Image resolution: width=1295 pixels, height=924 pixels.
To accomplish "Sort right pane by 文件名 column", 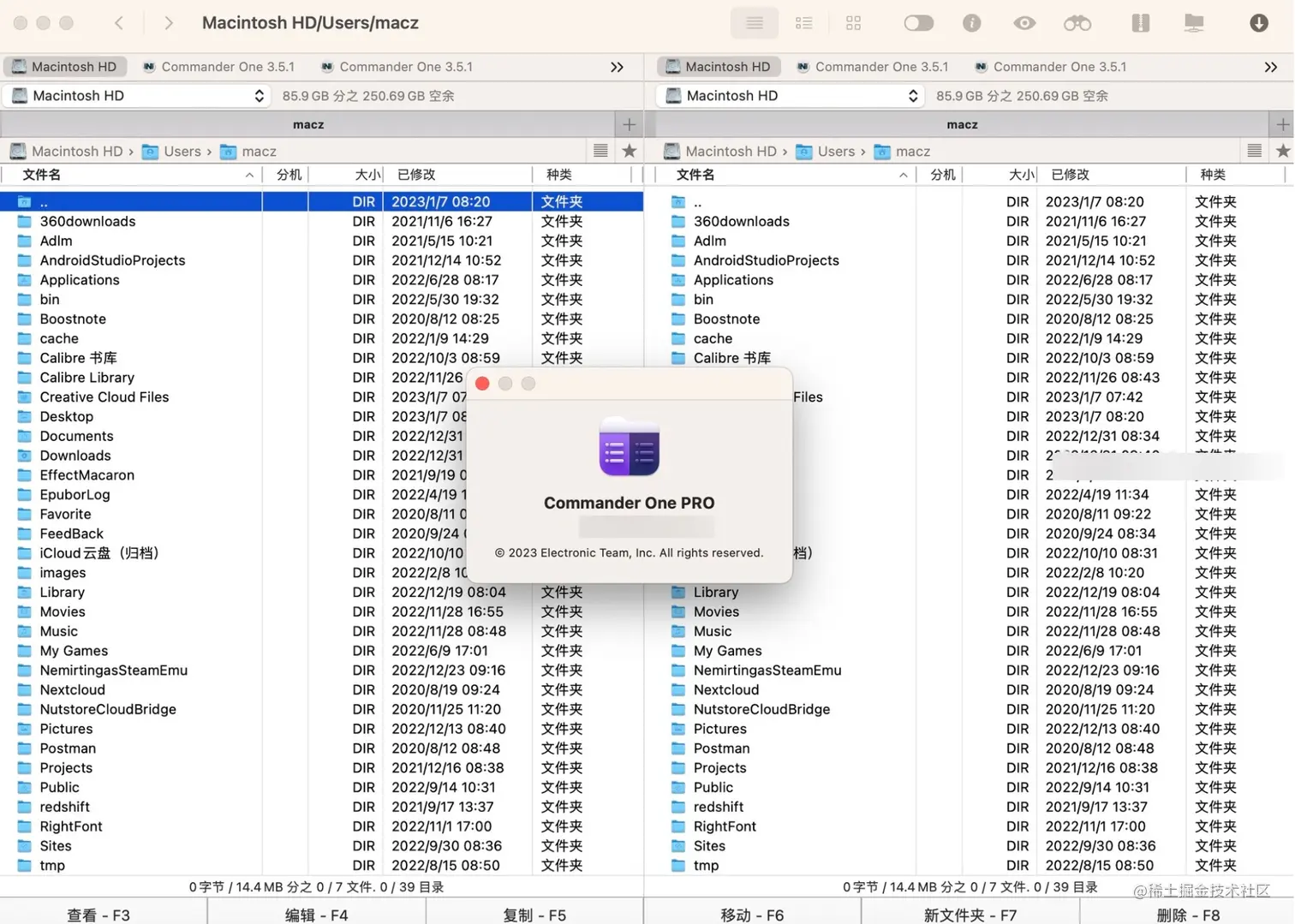I will pos(785,175).
